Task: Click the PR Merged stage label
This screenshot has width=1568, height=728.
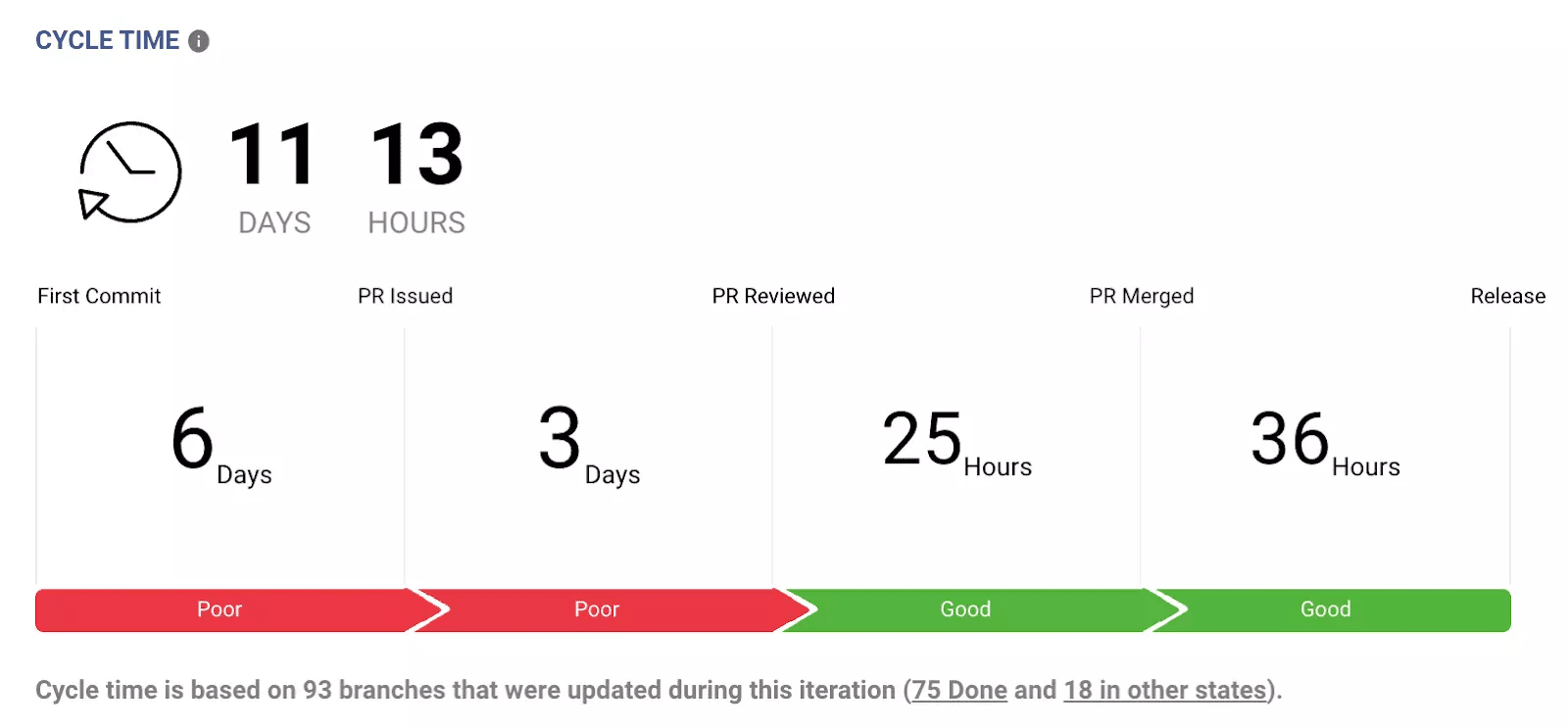Action: pyautogui.click(x=1142, y=296)
